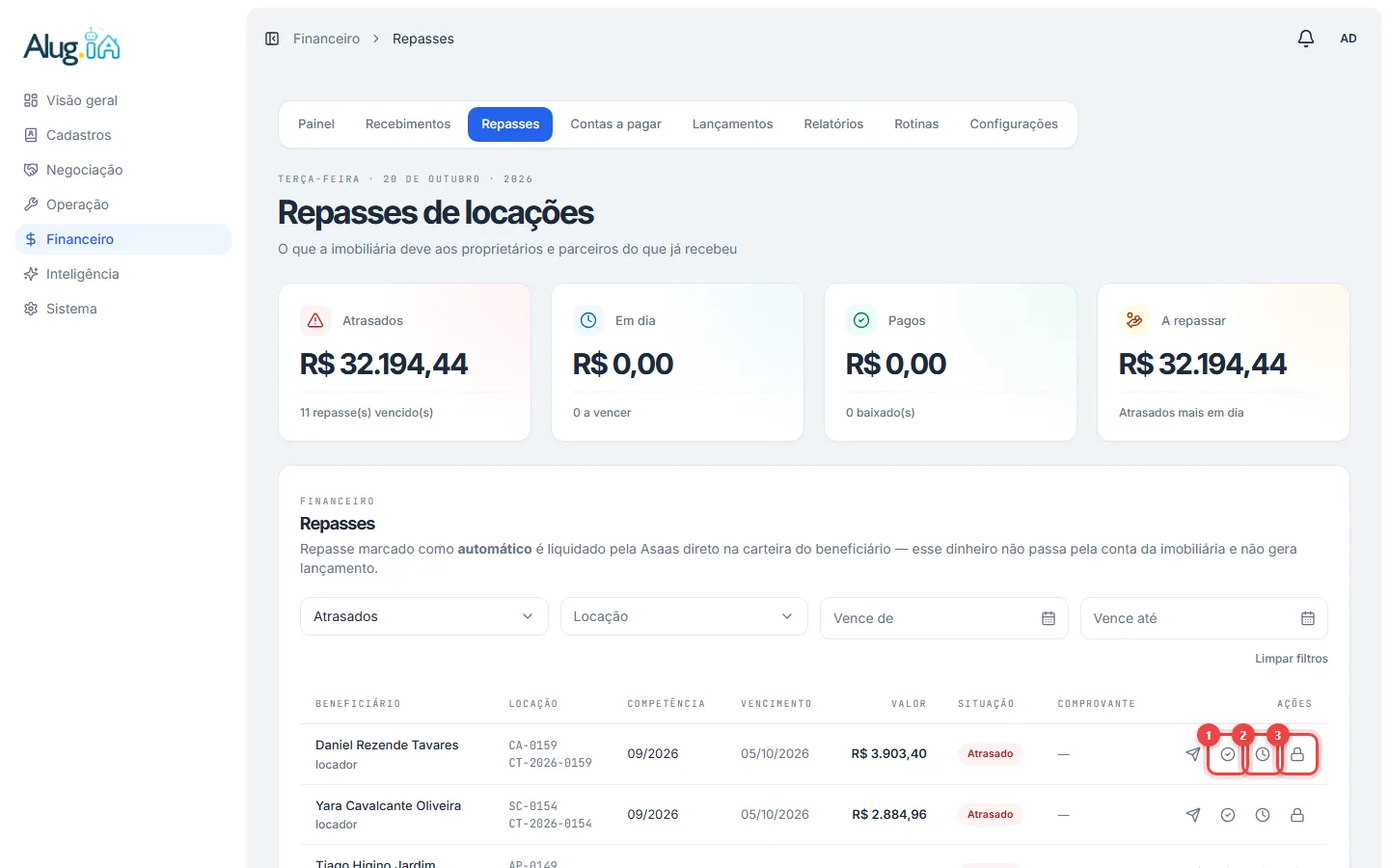Open calendar icon of Vence até field
Viewport: 1389px width, 868px height.
1308,618
